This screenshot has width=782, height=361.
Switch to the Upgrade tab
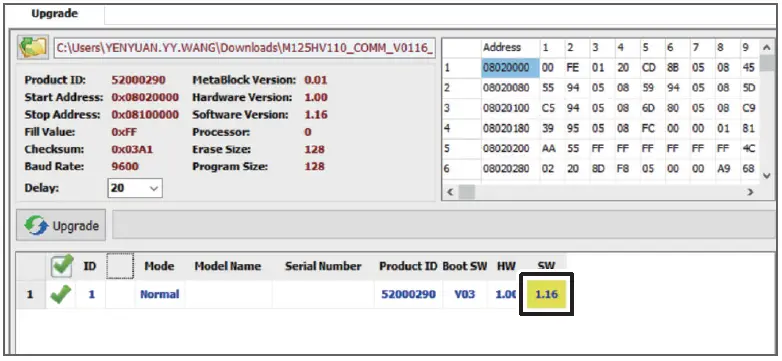pyautogui.click(x=54, y=13)
